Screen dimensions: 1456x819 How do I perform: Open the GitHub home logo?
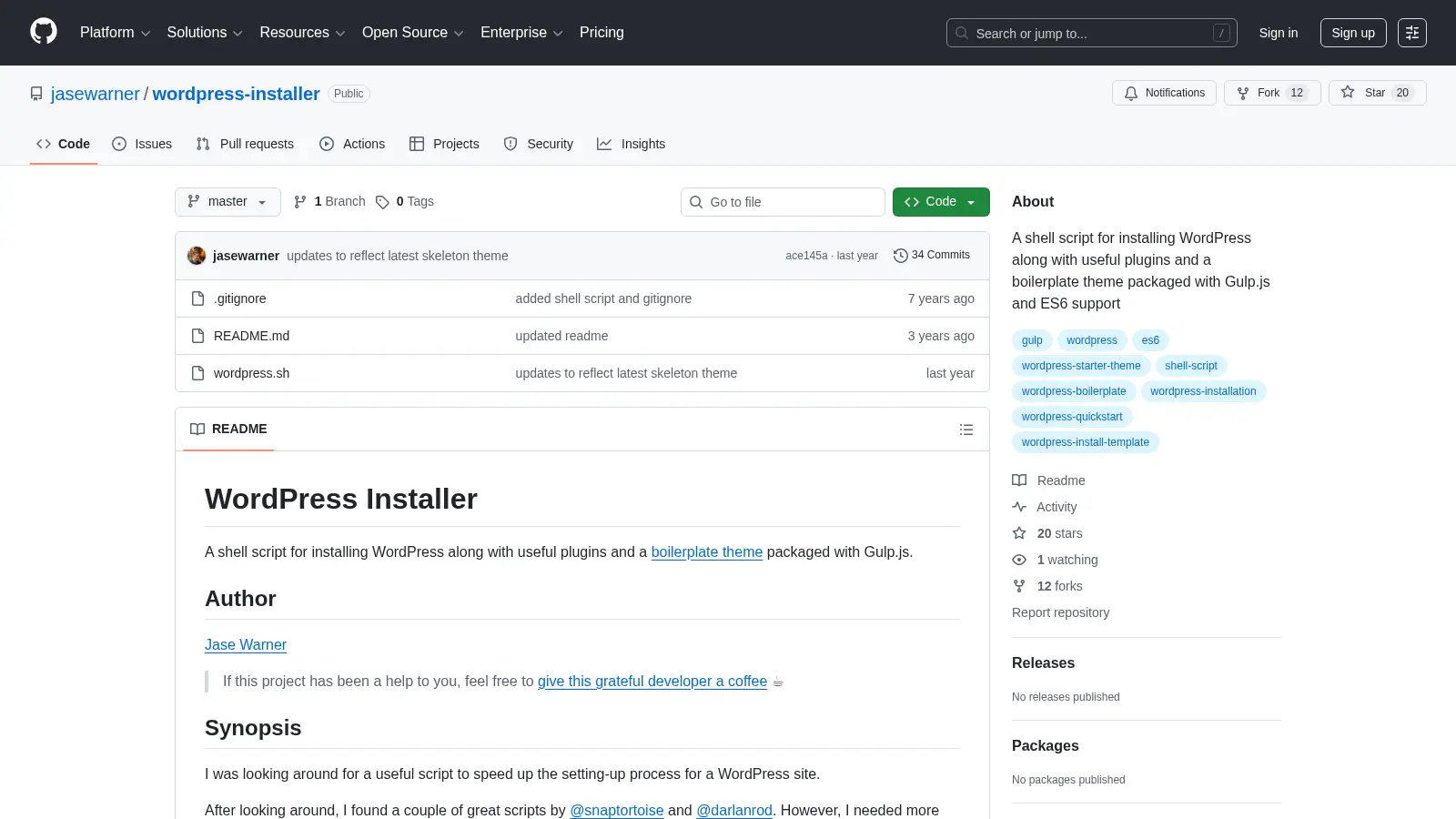[x=44, y=32]
